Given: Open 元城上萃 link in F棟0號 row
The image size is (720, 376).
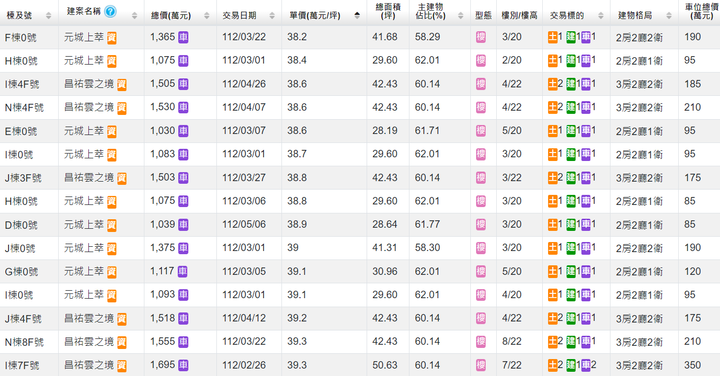Looking at the screenshot, I should [84, 37].
